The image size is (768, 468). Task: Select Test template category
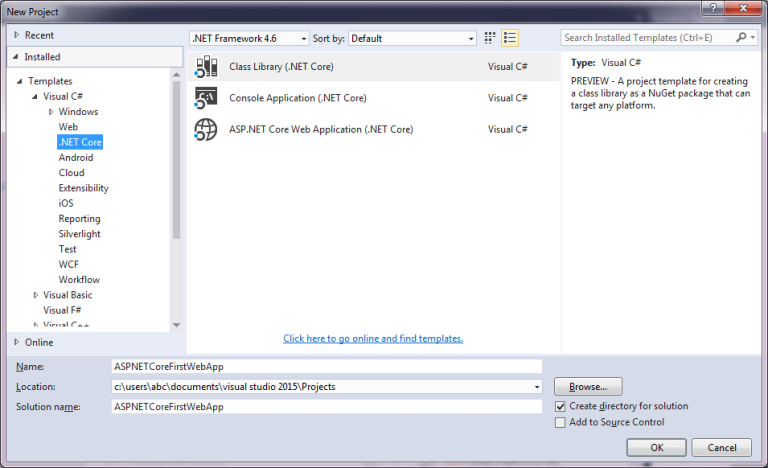[x=68, y=249]
